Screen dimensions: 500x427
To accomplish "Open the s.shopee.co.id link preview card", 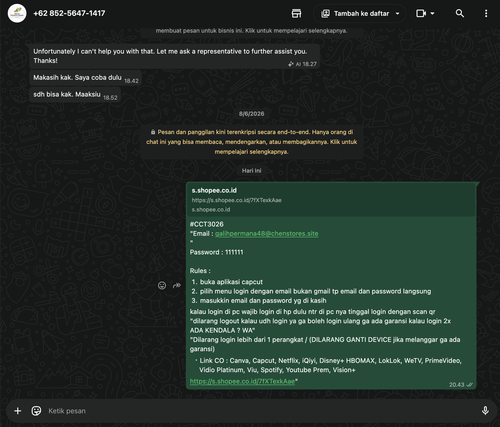I will (x=331, y=200).
